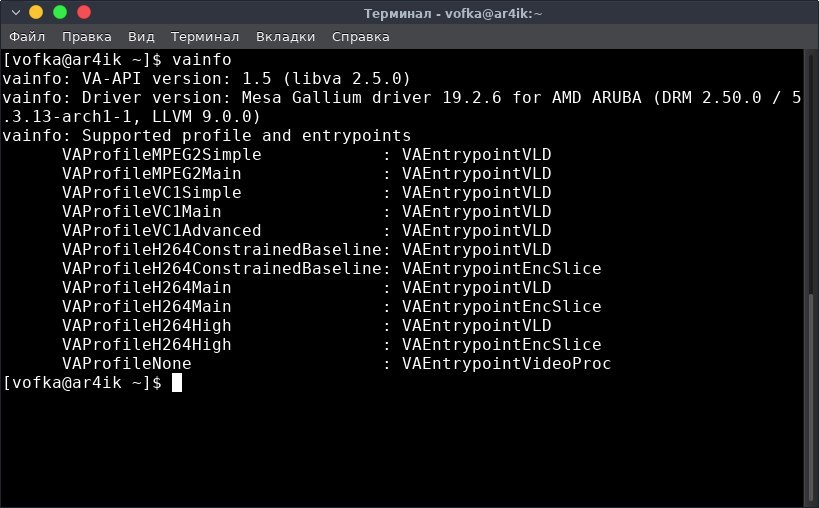Open the Правка menu

click(87, 37)
